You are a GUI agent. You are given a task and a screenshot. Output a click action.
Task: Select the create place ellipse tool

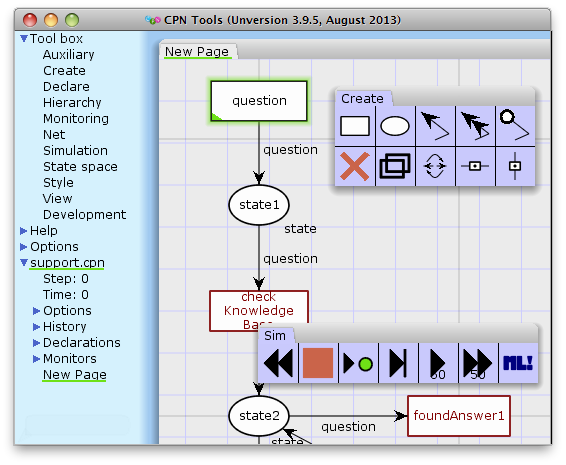pyautogui.click(x=395, y=126)
